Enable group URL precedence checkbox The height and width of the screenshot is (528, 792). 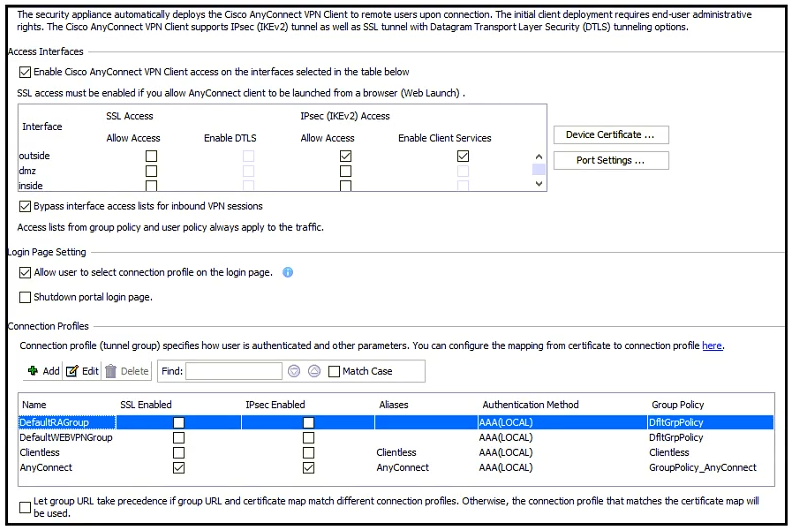pyautogui.click(x=25, y=507)
